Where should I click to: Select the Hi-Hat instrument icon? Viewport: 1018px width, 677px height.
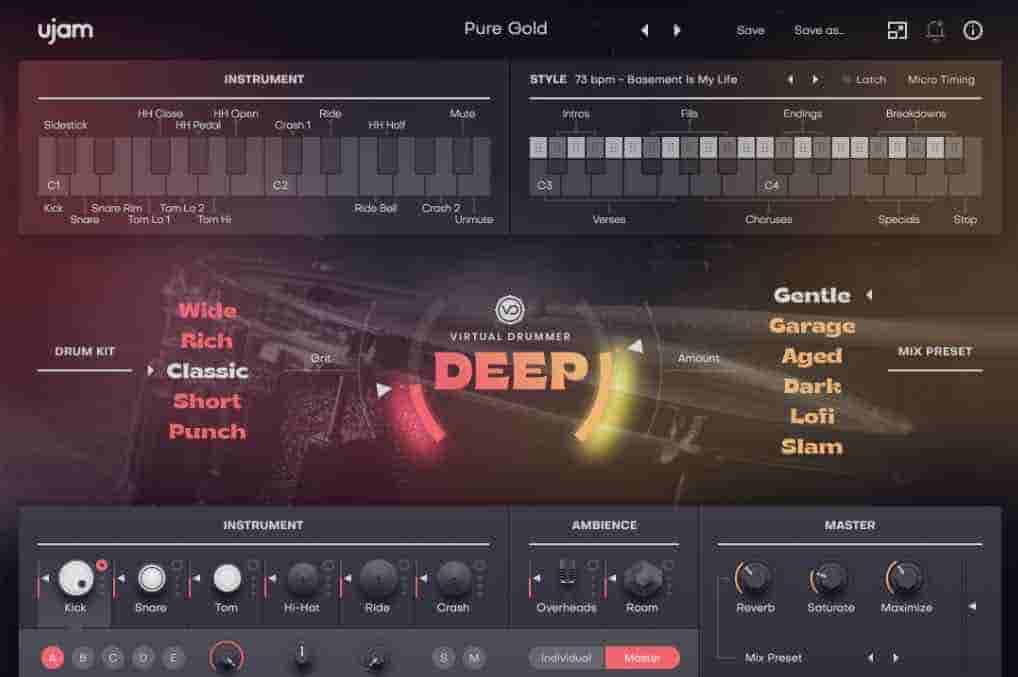[x=303, y=578]
